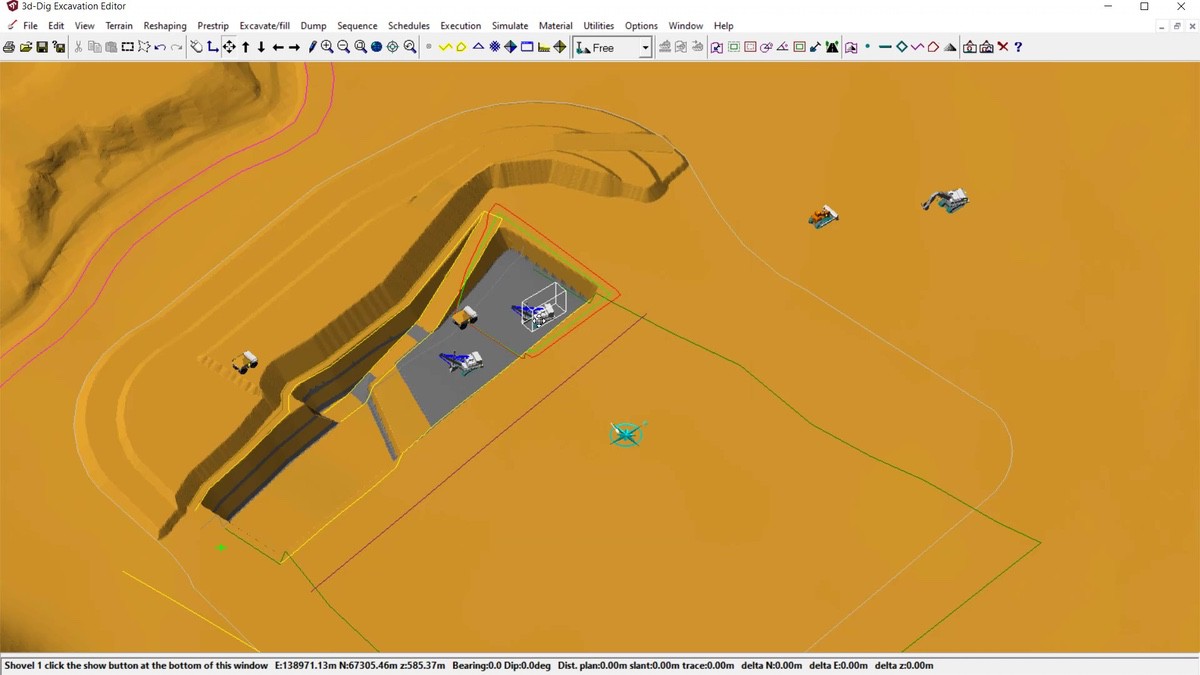Click the Redo arrow icon
The image size is (1200, 675).
(x=177, y=47)
